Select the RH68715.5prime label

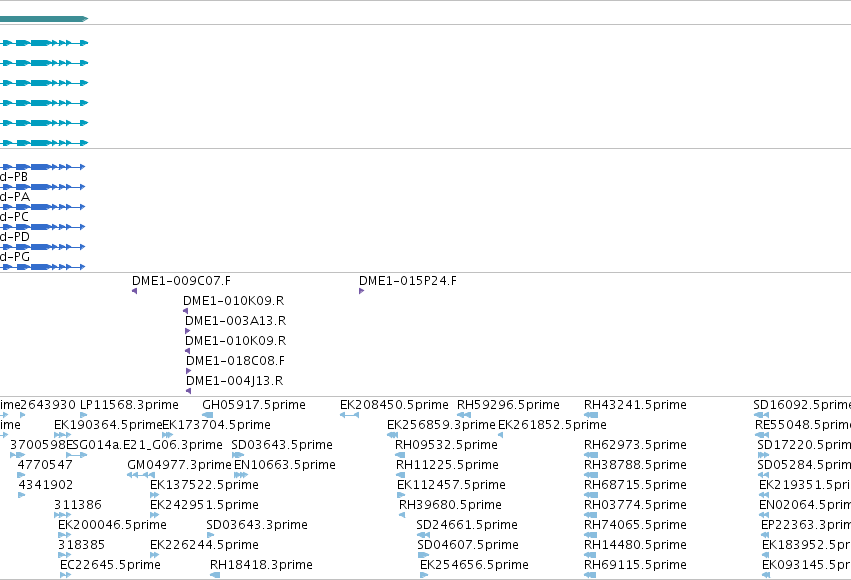tap(635, 485)
